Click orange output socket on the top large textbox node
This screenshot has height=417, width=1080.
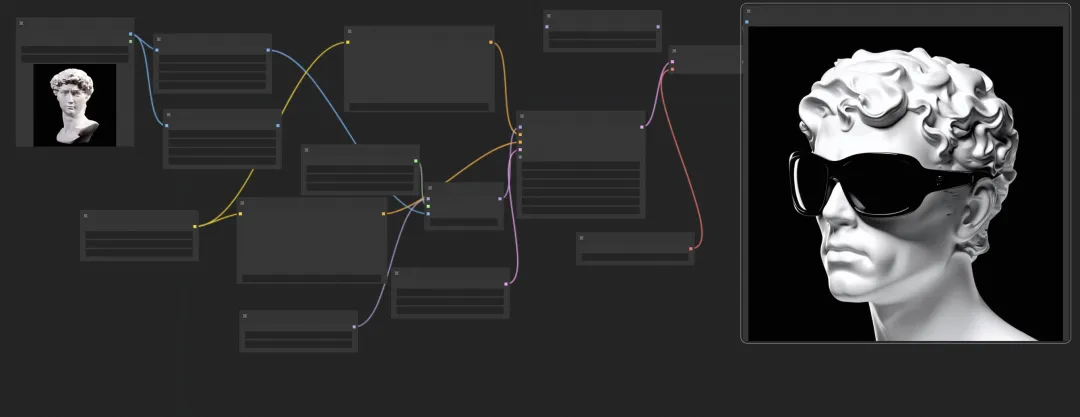(491, 42)
